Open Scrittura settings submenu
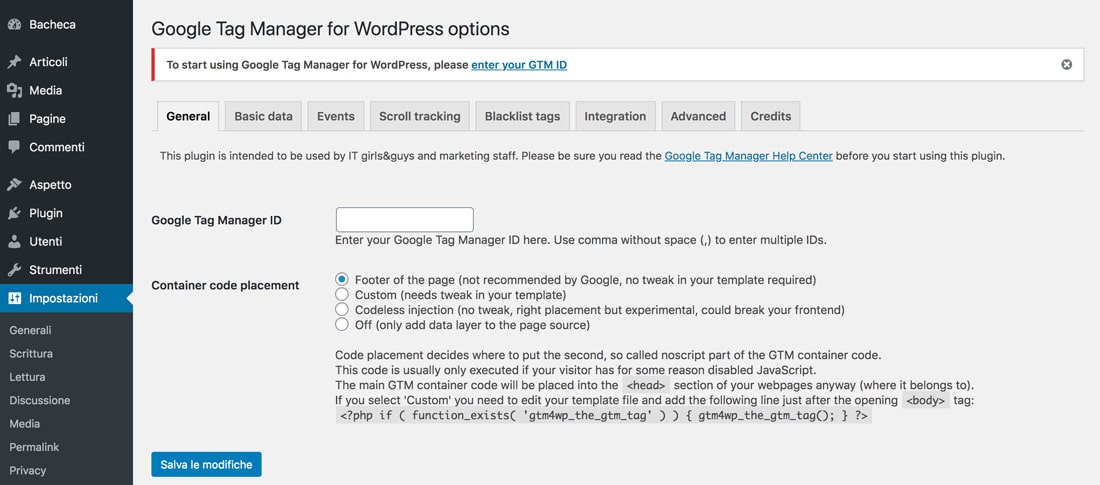Screen dimensions: 1100x485 (x=31, y=354)
